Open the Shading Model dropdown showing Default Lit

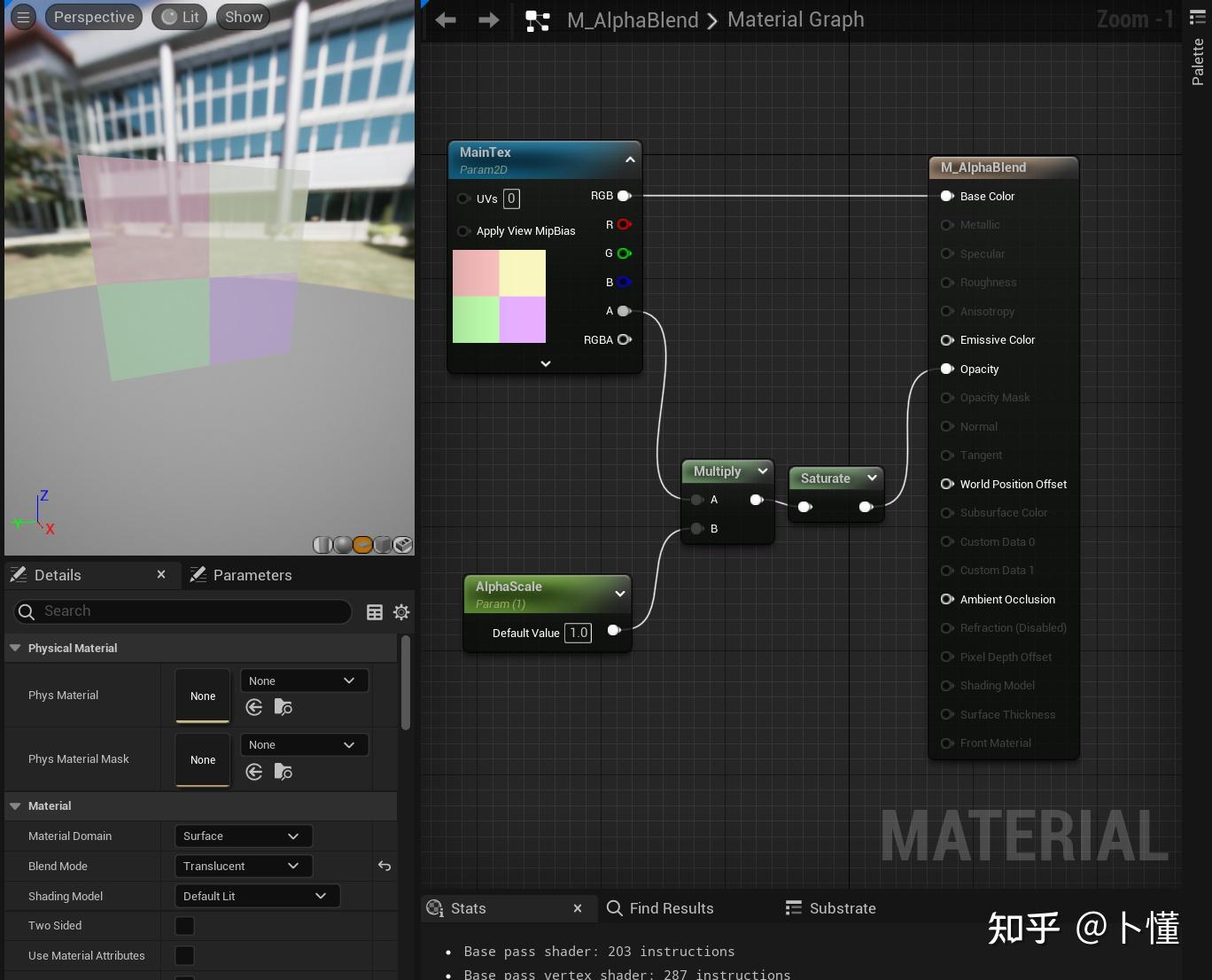[x=257, y=896]
